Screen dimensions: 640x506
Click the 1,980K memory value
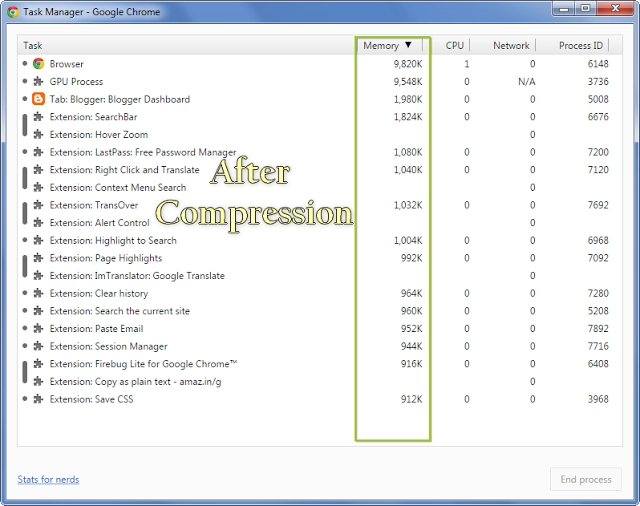tap(408, 99)
